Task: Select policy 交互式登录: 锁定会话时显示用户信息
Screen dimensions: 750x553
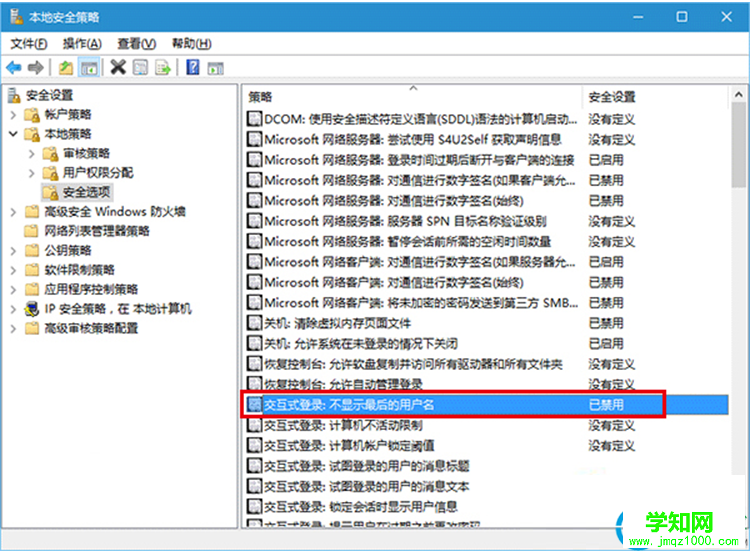Action: click(x=361, y=507)
